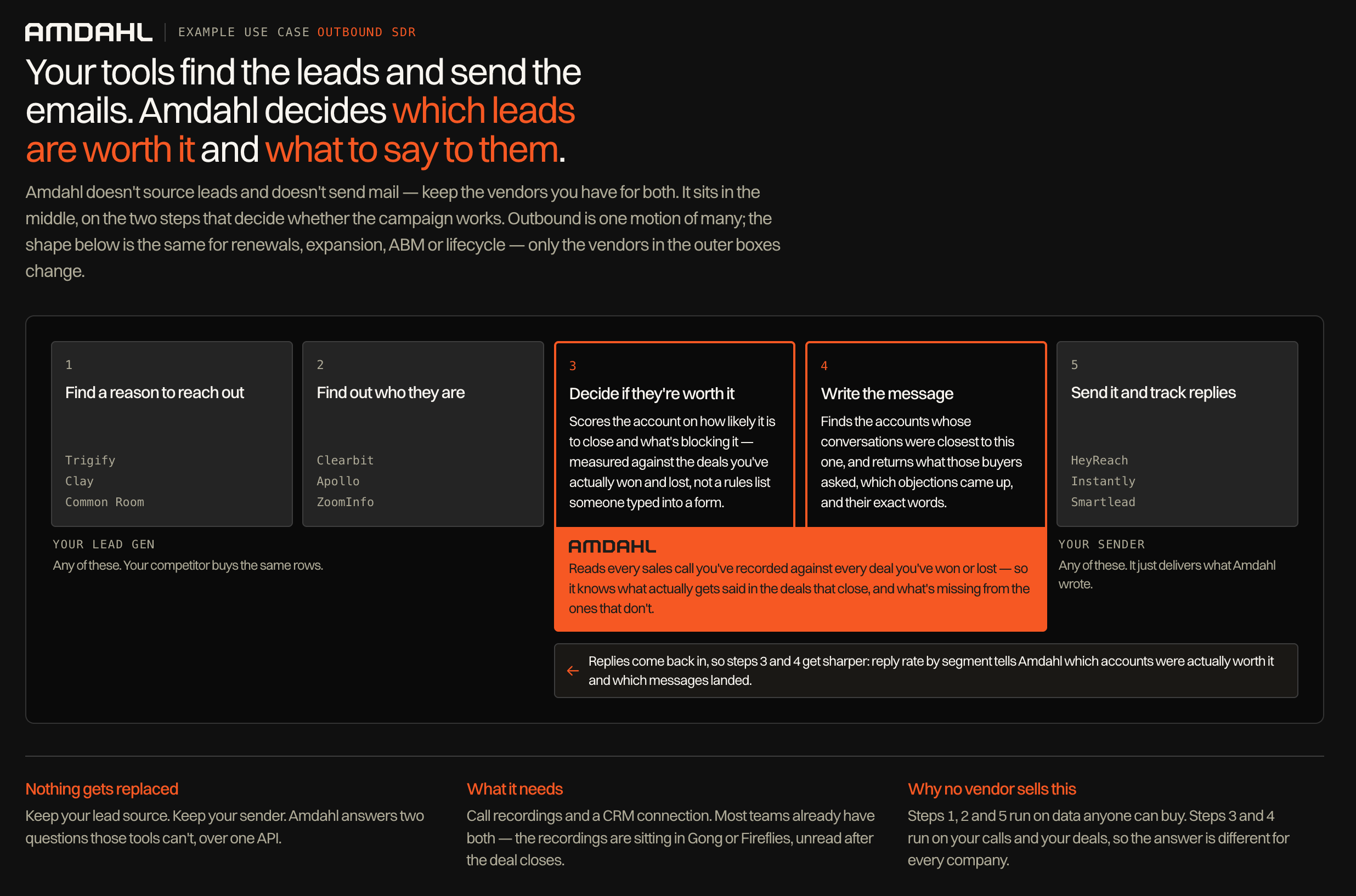This screenshot has width=1356, height=896.
Task: Select the step 4 orange number
Action: pyautogui.click(x=824, y=366)
